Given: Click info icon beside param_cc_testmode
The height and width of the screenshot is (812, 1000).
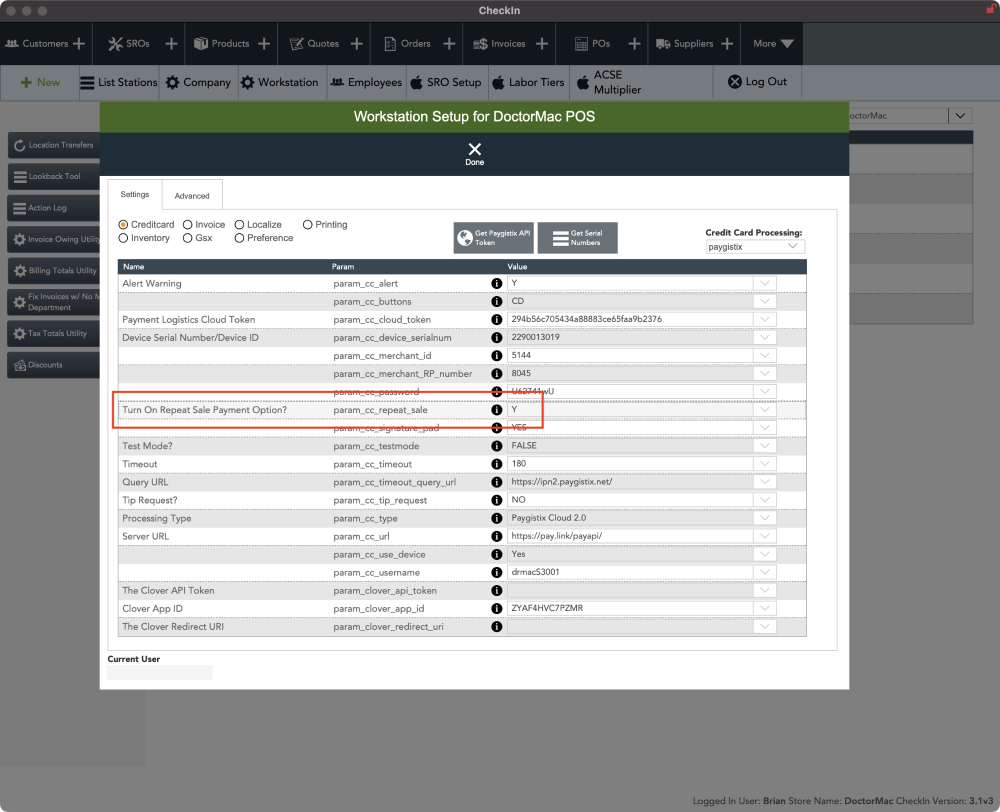Looking at the screenshot, I should pyautogui.click(x=496, y=446).
